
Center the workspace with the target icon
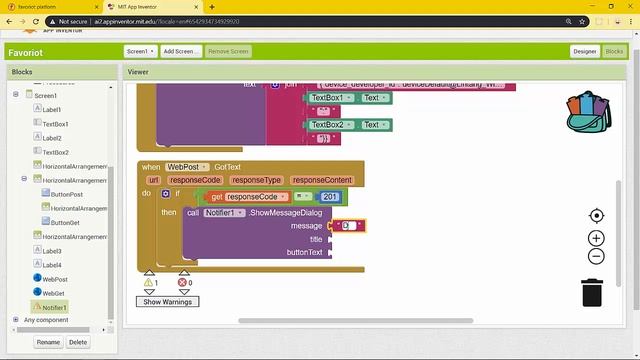pyautogui.click(x=596, y=216)
